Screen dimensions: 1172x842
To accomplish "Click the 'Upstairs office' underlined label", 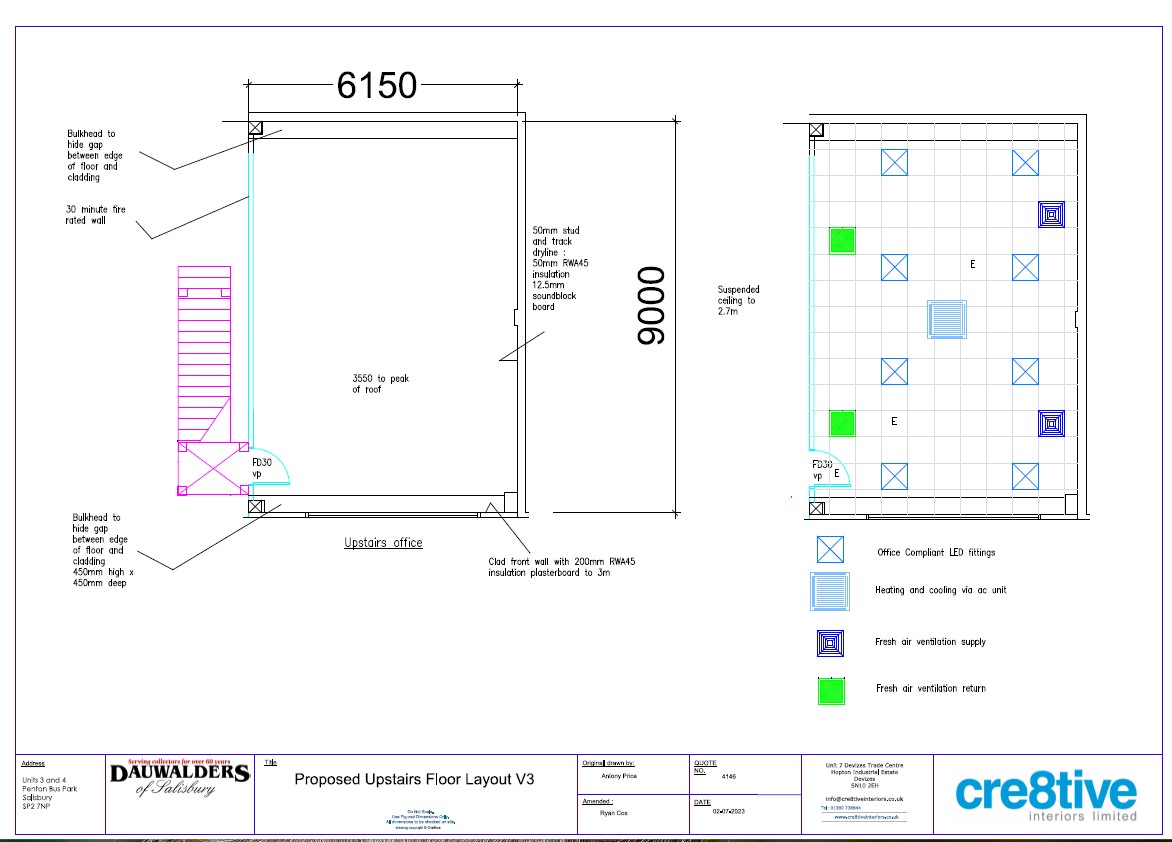I will 383,543.
